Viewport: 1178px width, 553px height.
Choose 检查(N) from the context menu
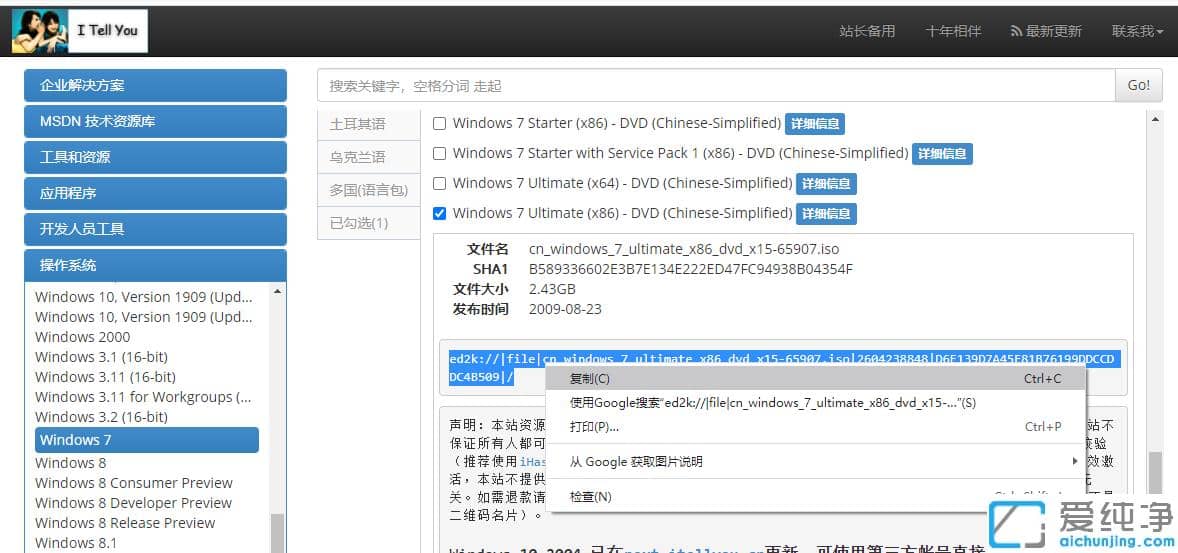816,497
